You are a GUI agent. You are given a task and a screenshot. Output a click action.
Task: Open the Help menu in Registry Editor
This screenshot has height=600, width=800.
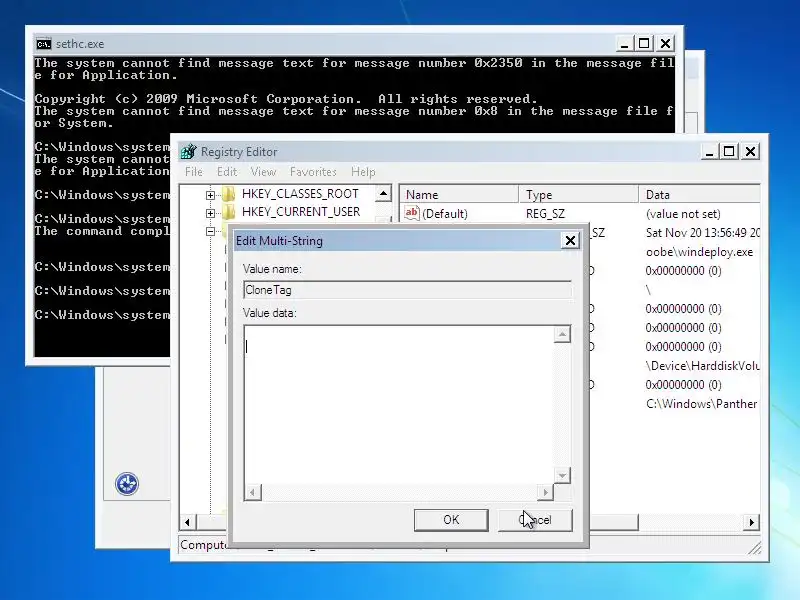coord(363,172)
